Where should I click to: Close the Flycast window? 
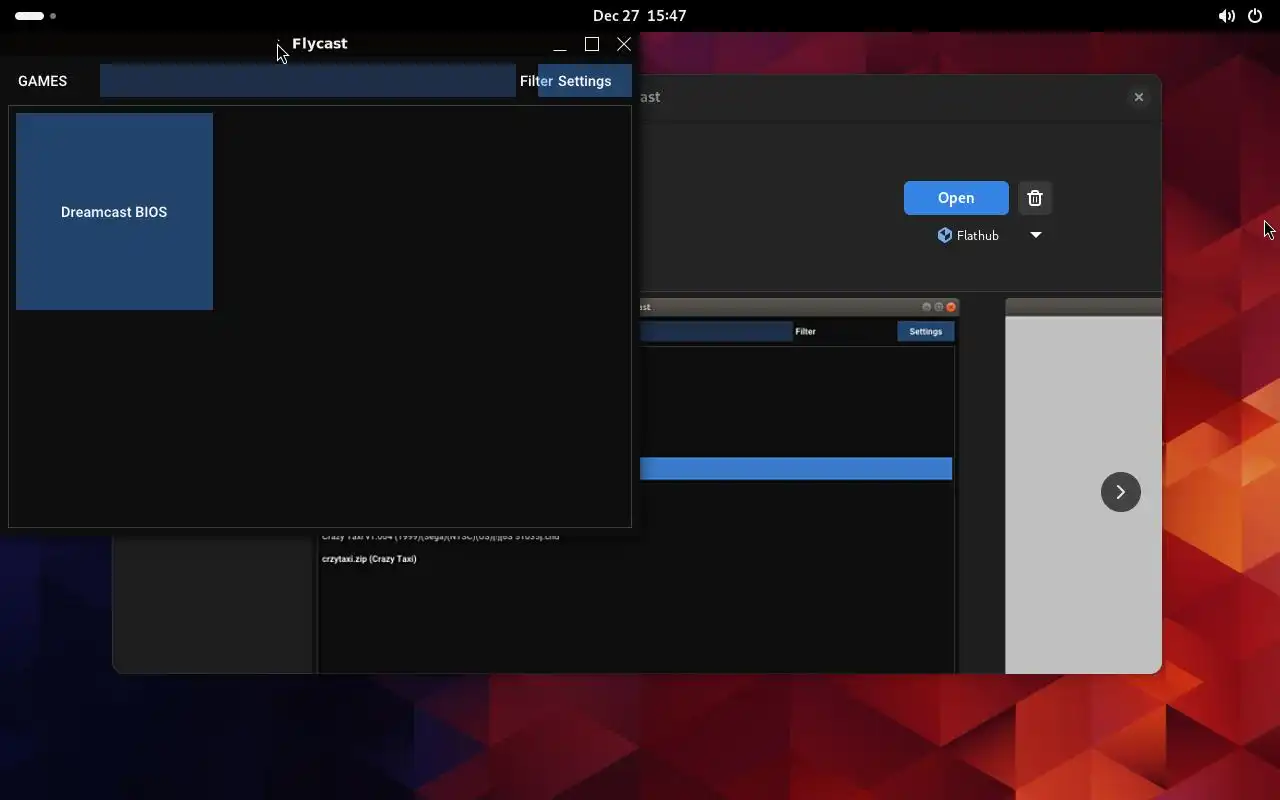point(624,44)
